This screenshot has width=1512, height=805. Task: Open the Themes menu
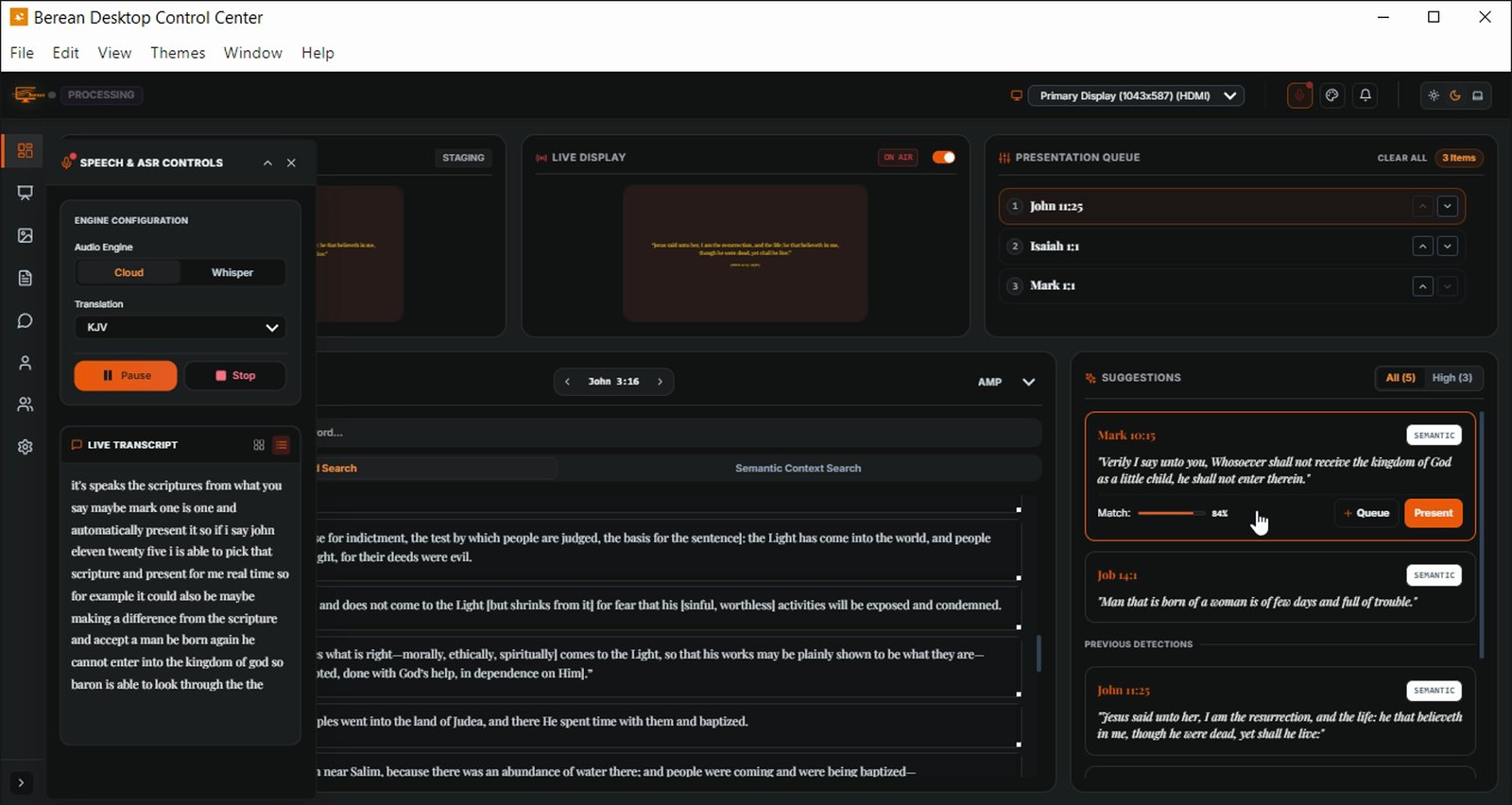pyautogui.click(x=178, y=53)
